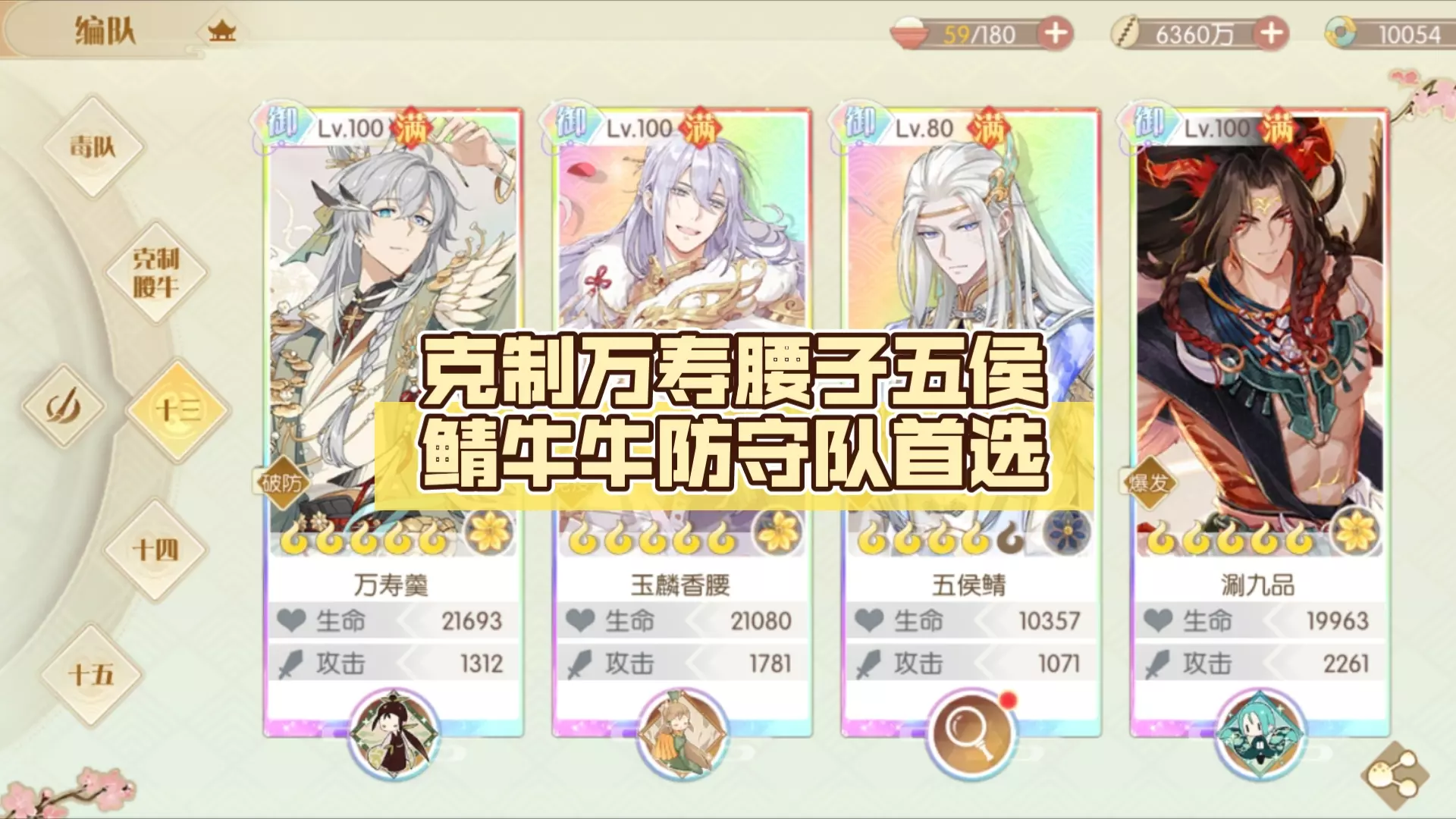Click the flame swirl diamond icon
The width and height of the screenshot is (1456, 819).
point(63,407)
